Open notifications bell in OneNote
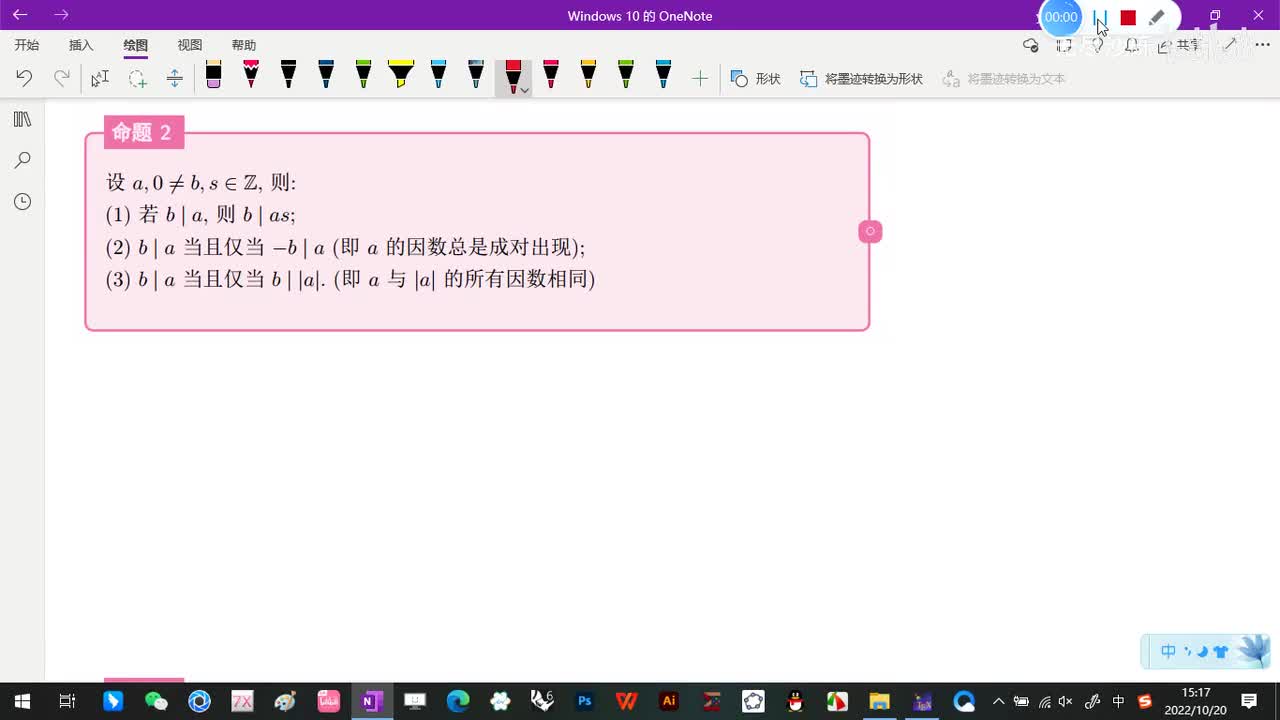The image size is (1280, 720). click(1131, 45)
